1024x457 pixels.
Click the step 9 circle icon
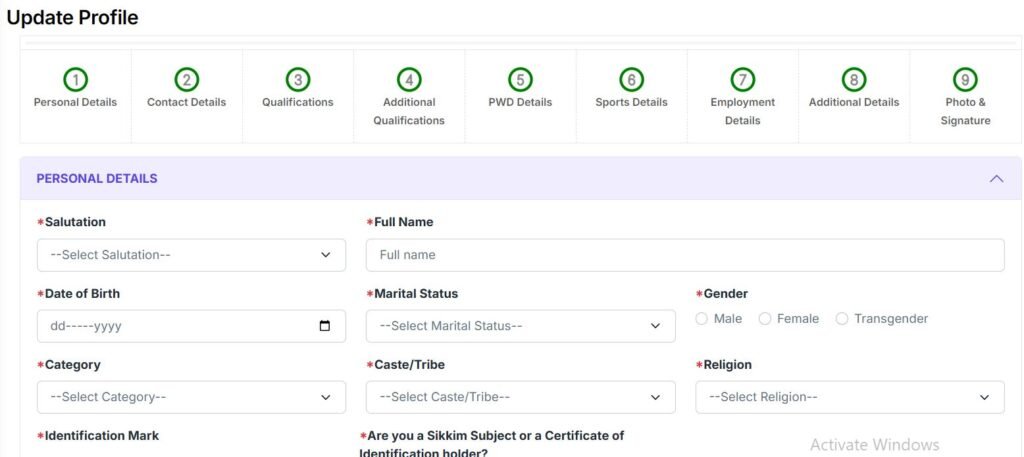tap(965, 80)
